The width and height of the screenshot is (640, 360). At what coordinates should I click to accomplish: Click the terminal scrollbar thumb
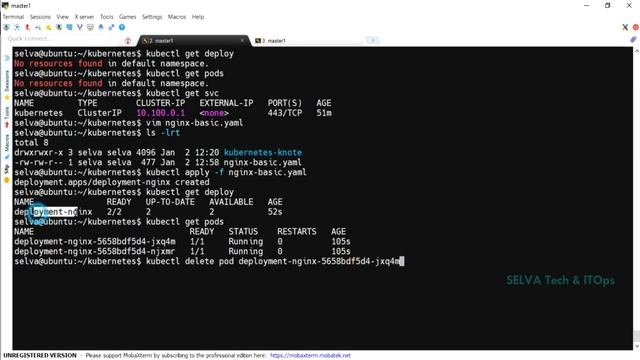click(636, 336)
